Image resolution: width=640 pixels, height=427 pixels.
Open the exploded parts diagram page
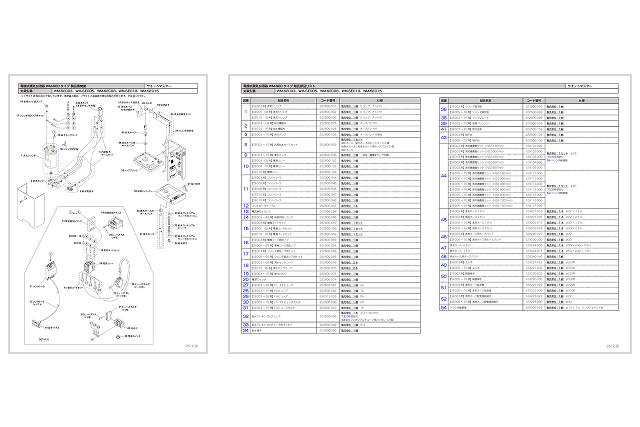click(x=108, y=214)
